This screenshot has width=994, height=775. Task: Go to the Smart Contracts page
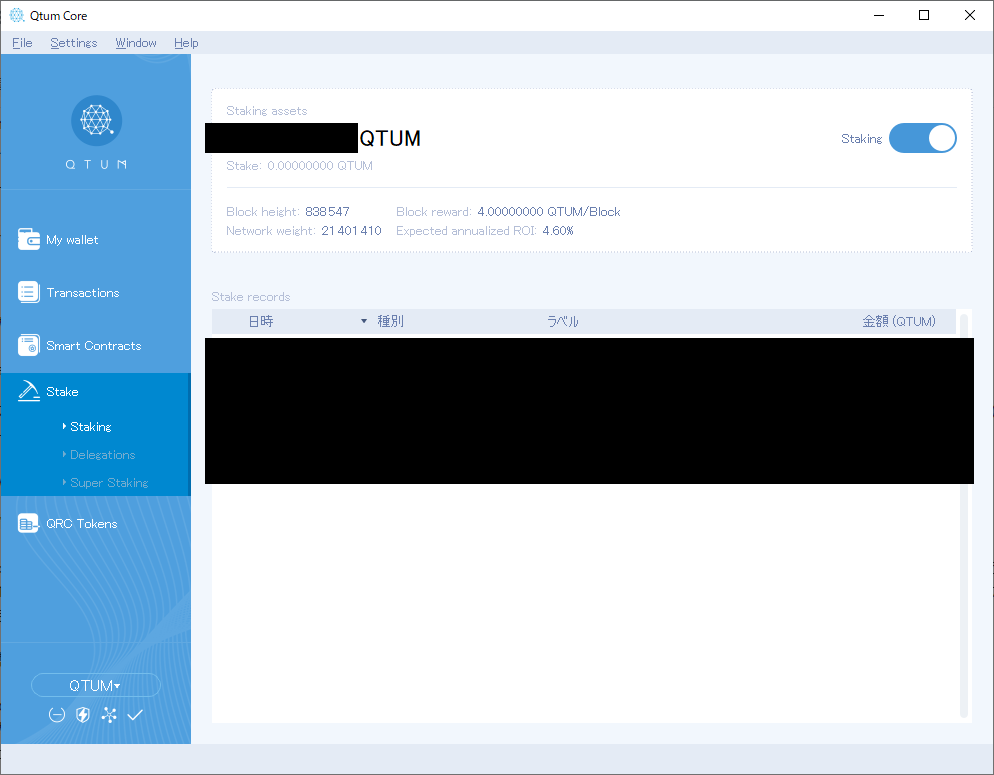click(94, 346)
